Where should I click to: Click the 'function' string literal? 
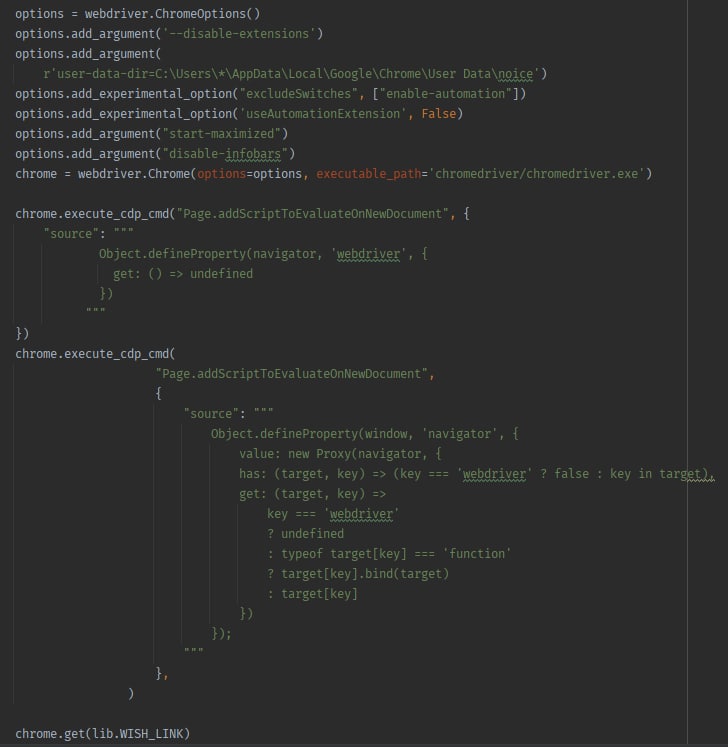(x=477, y=554)
